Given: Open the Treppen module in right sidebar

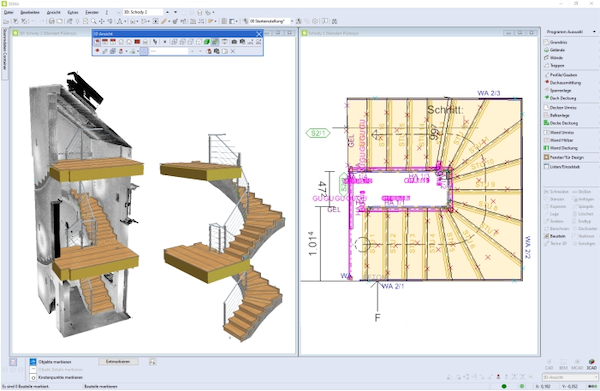Looking at the screenshot, I should pos(556,65).
